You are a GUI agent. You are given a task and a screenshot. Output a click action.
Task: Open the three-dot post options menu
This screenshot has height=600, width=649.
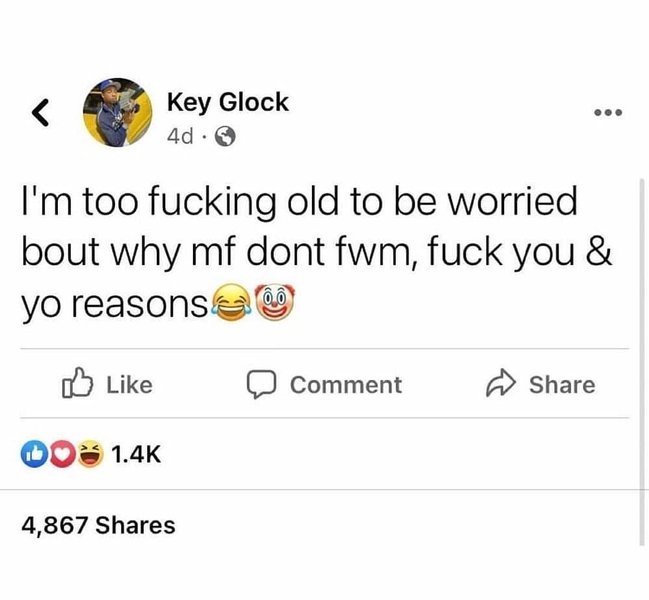tap(608, 112)
